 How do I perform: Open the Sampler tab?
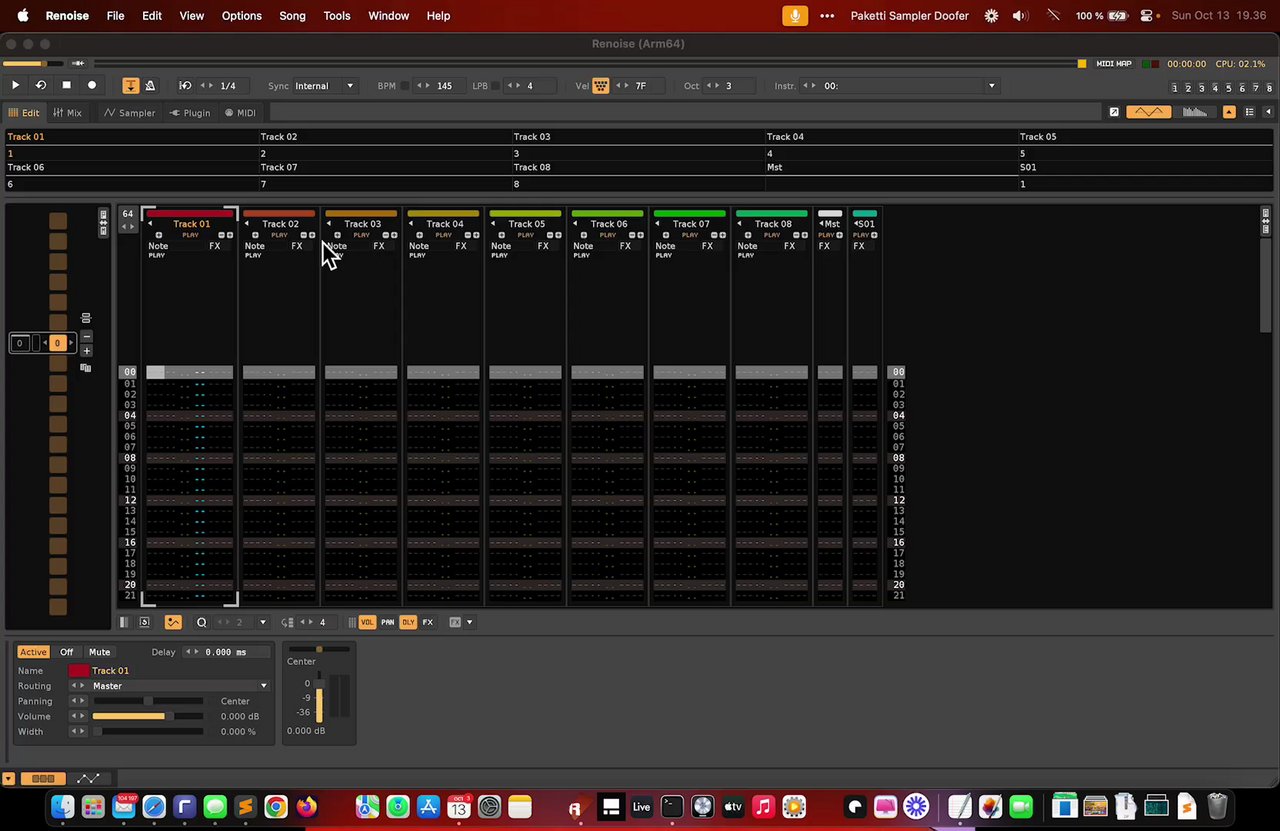click(x=130, y=113)
